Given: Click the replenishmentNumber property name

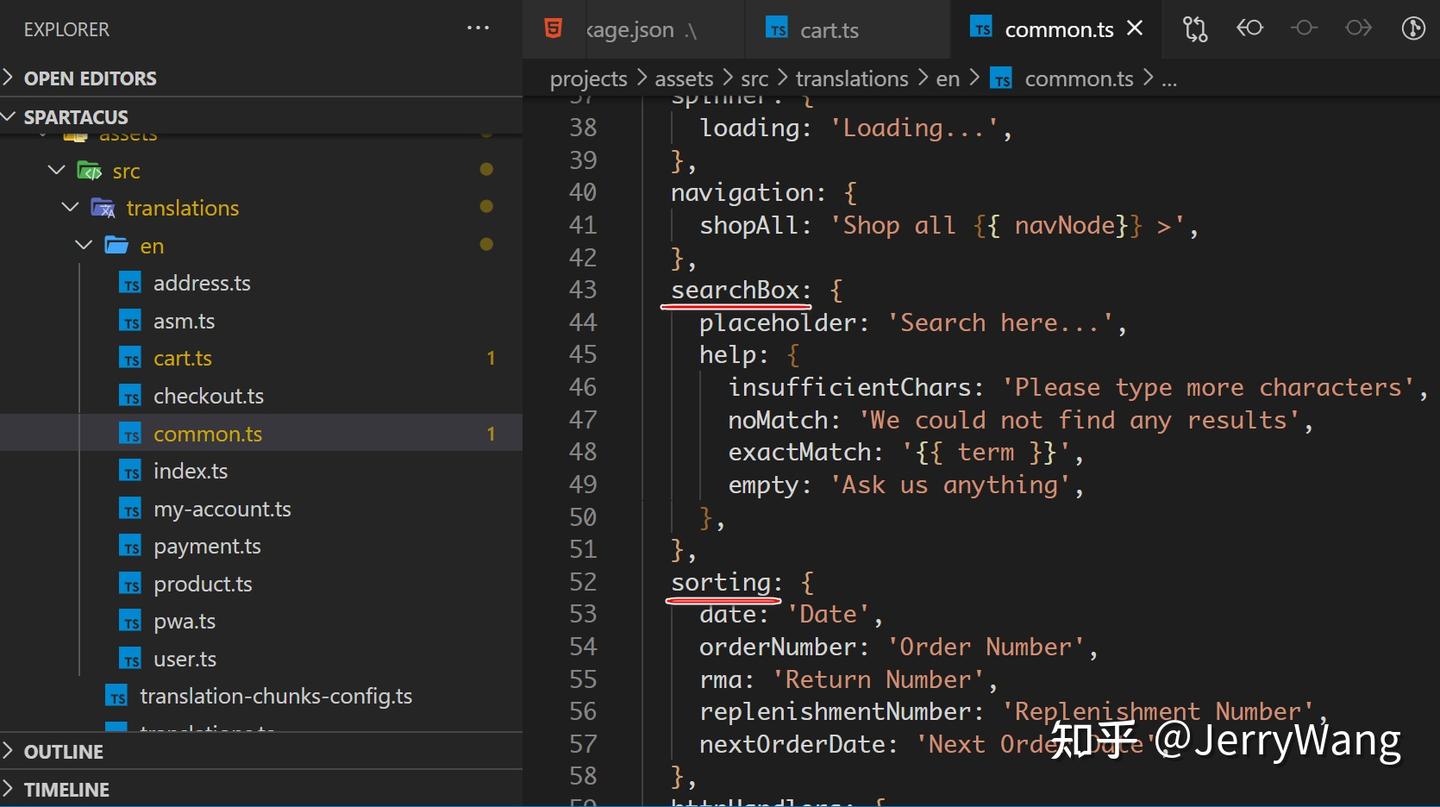Looking at the screenshot, I should 835,711.
